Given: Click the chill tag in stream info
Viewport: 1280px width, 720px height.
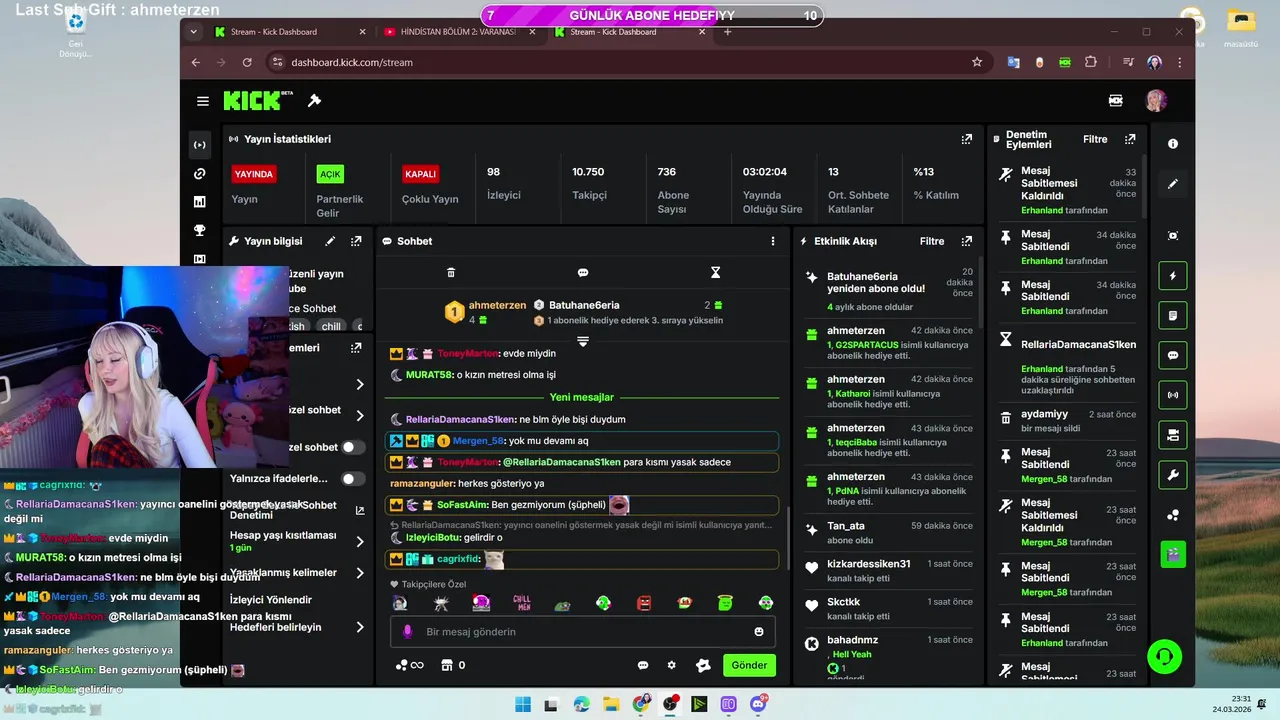Looking at the screenshot, I should 331,327.
